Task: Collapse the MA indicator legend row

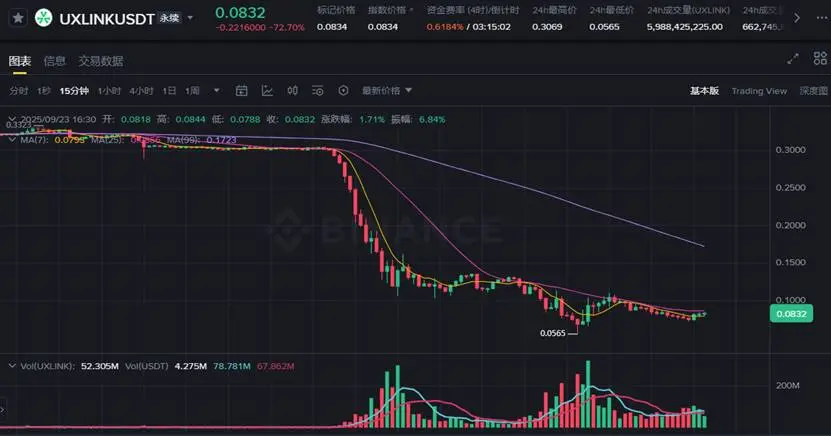Action: coord(12,140)
